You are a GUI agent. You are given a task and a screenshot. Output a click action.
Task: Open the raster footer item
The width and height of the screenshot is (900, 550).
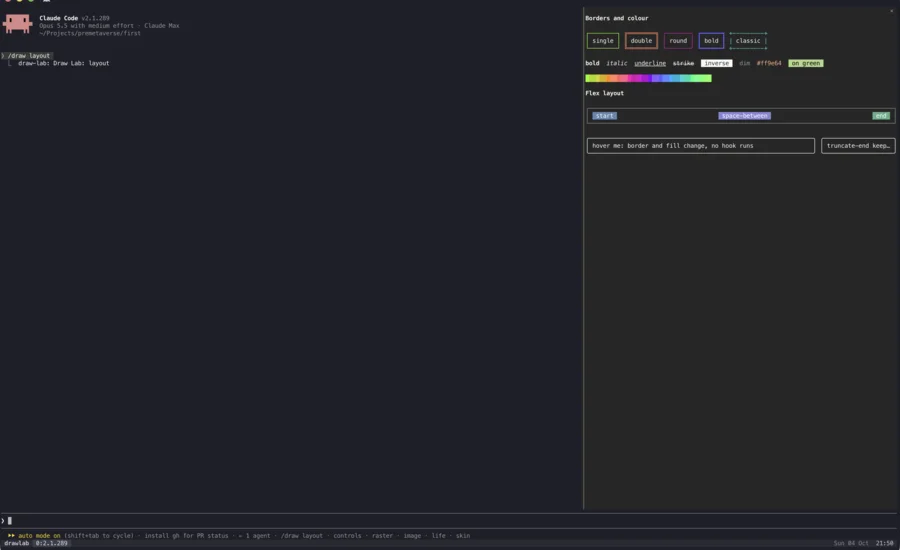382,536
